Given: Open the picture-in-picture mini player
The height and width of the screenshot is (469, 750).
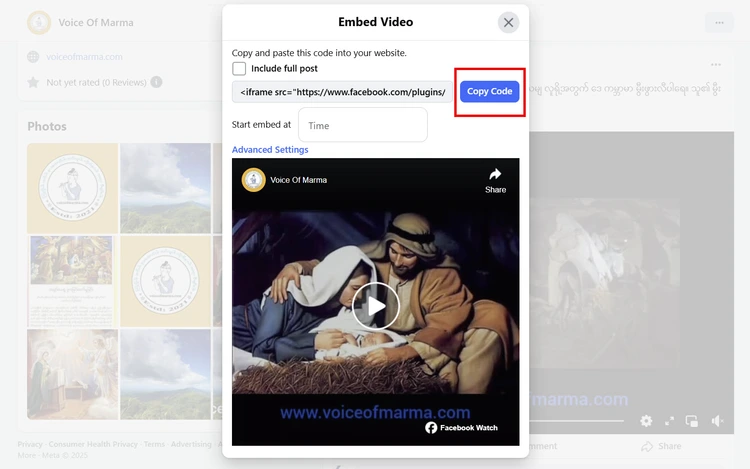Looking at the screenshot, I should [692, 421].
